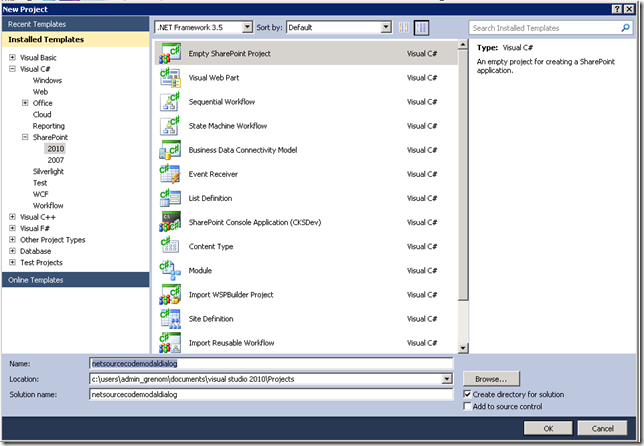
Task: Expand the Office tree node
Action: [25, 103]
